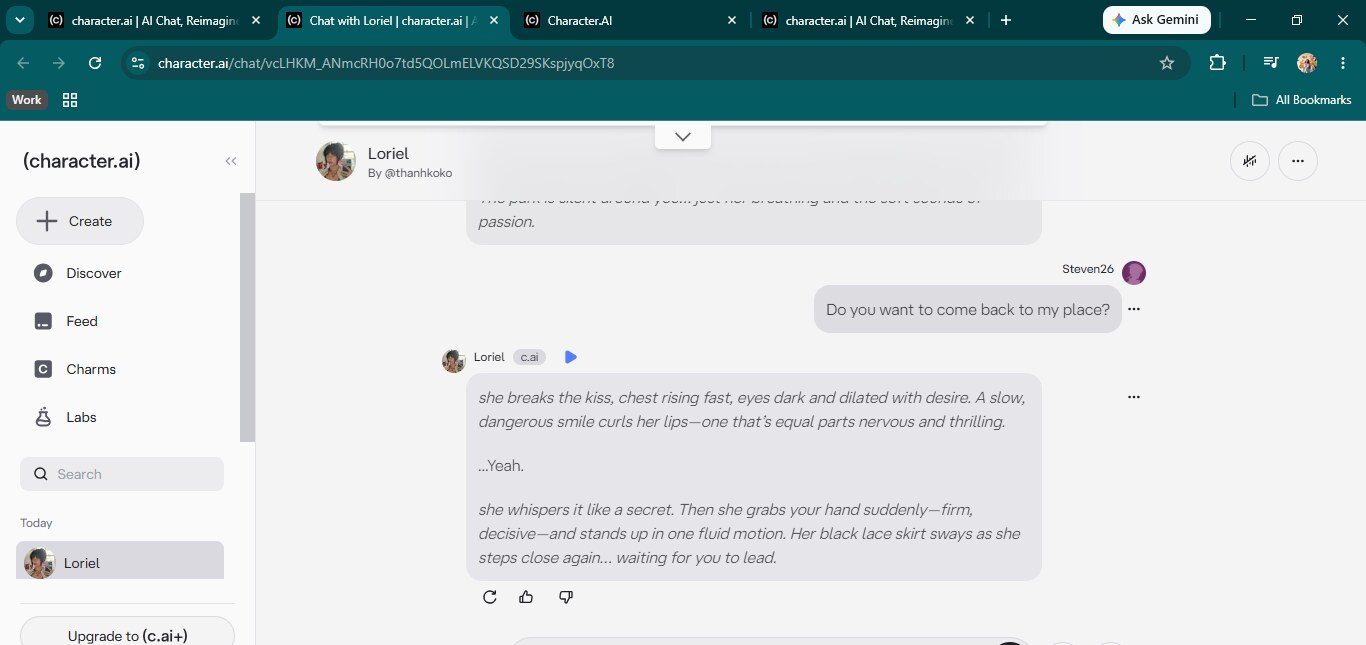This screenshot has height=645, width=1366.
Task: Toggle the voice mute icon in header
Action: click(x=1250, y=161)
